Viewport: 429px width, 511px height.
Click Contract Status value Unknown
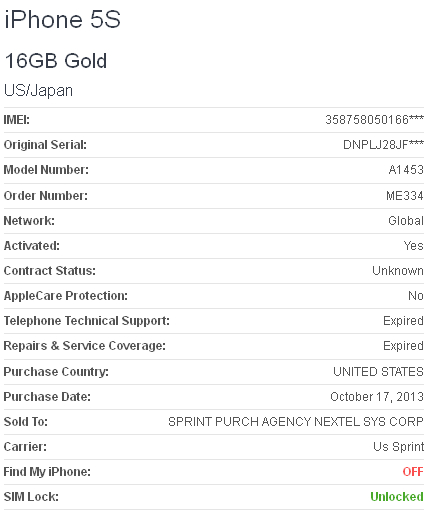tap(398, 271)
